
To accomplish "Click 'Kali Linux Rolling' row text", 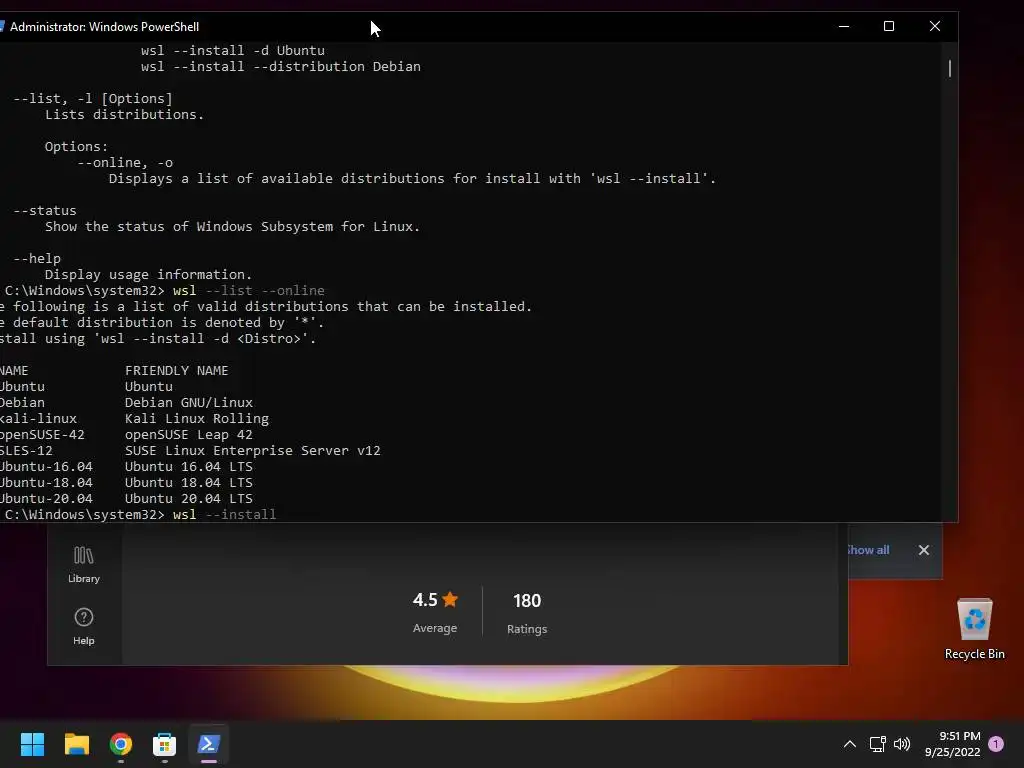I will coord(197,419).
